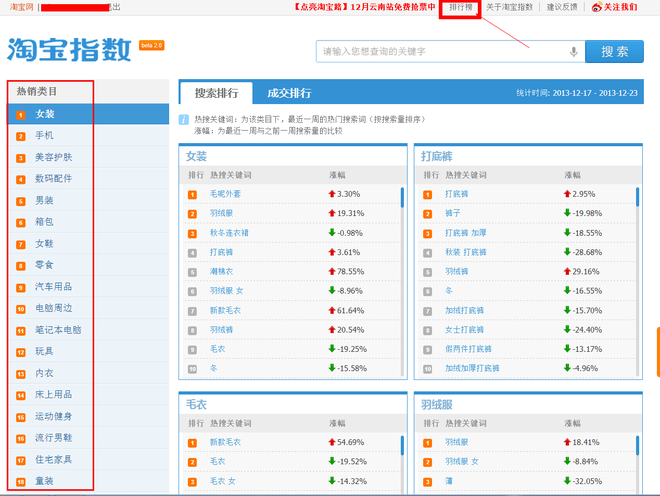Click keyword 加绒加厚打底裤
Viewport: 660px width, 496px height.
pos(472,368)
